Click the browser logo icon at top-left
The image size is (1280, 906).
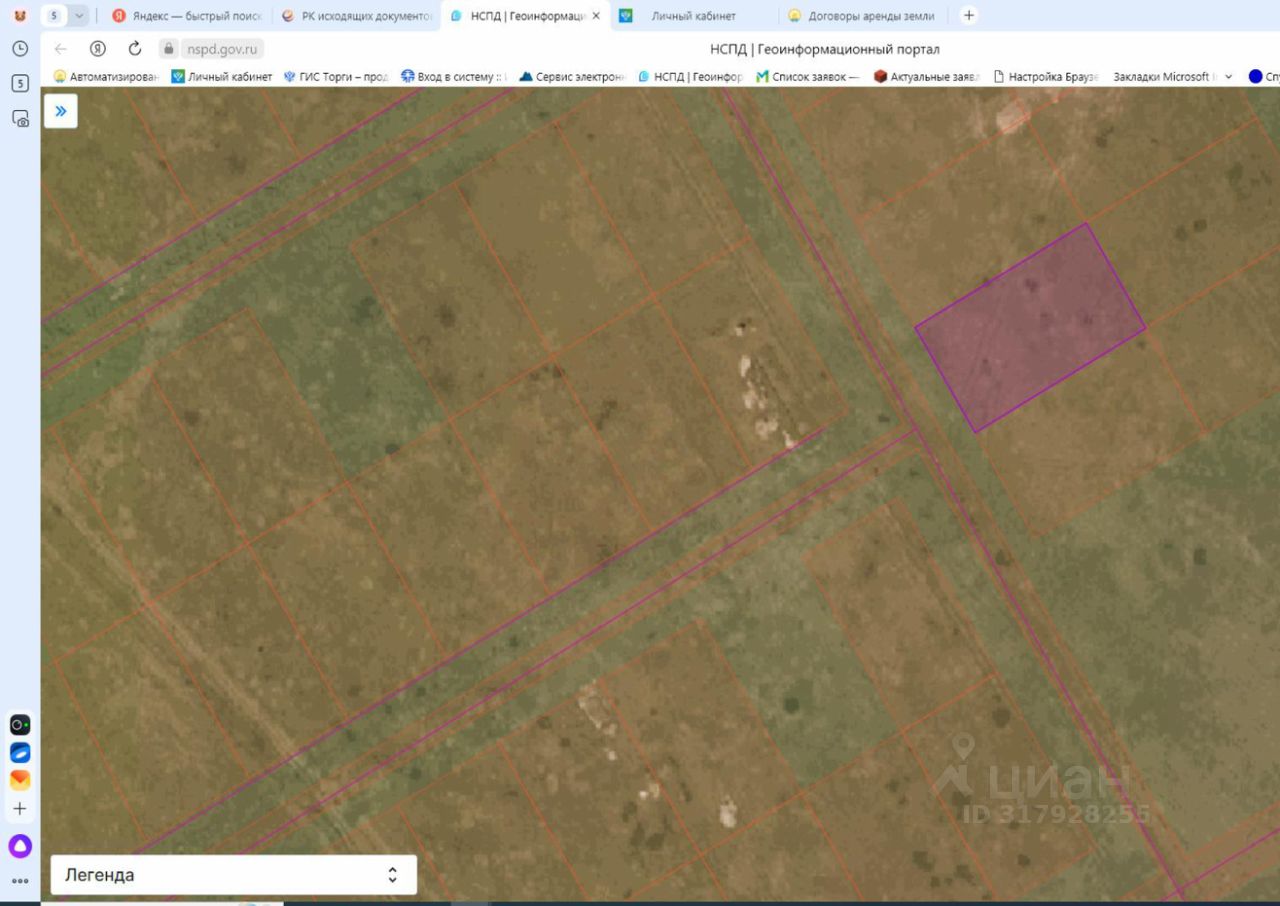click(x=20, y=16)
